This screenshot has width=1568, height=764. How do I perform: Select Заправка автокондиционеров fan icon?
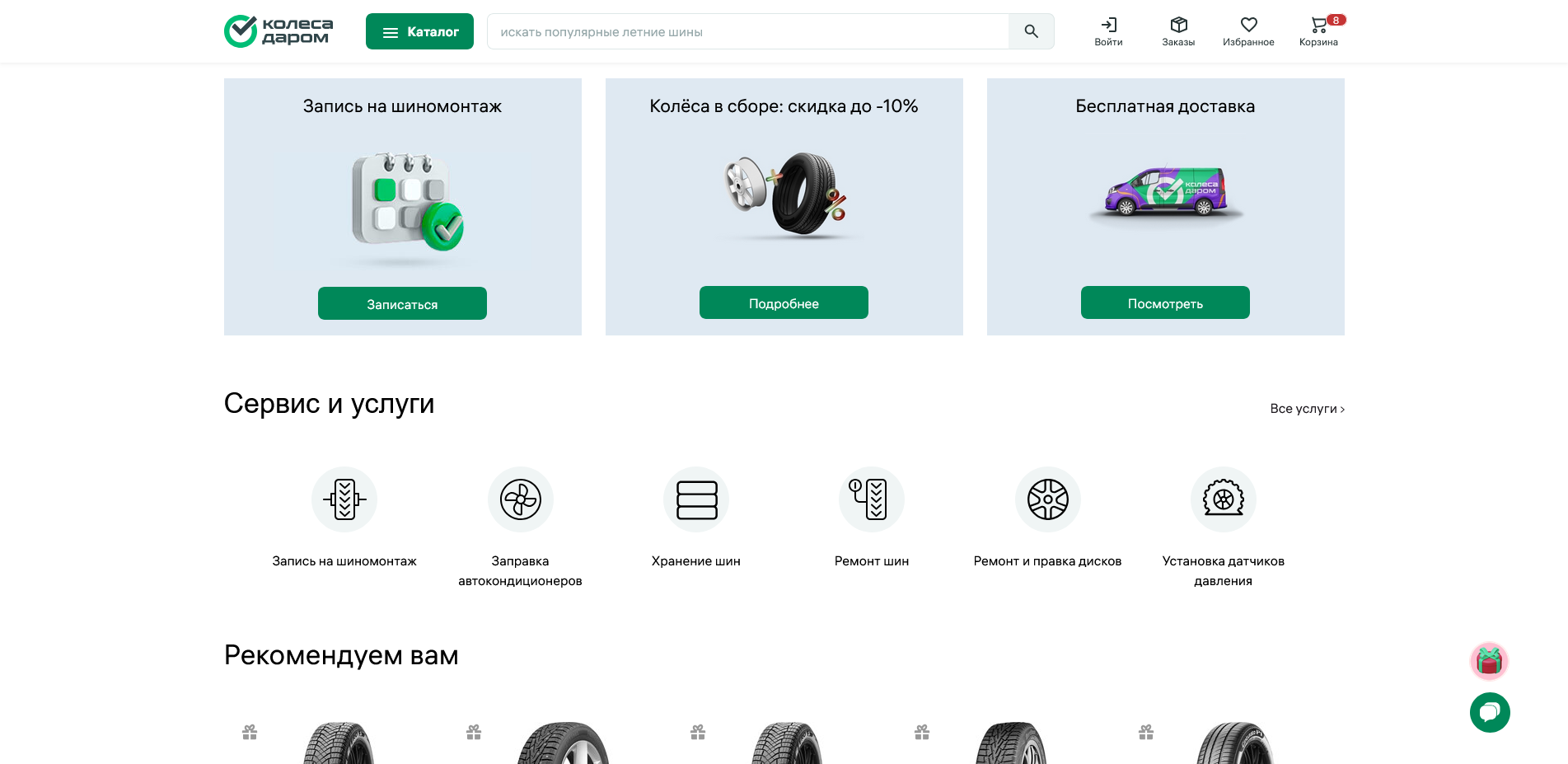pos(521,499)
